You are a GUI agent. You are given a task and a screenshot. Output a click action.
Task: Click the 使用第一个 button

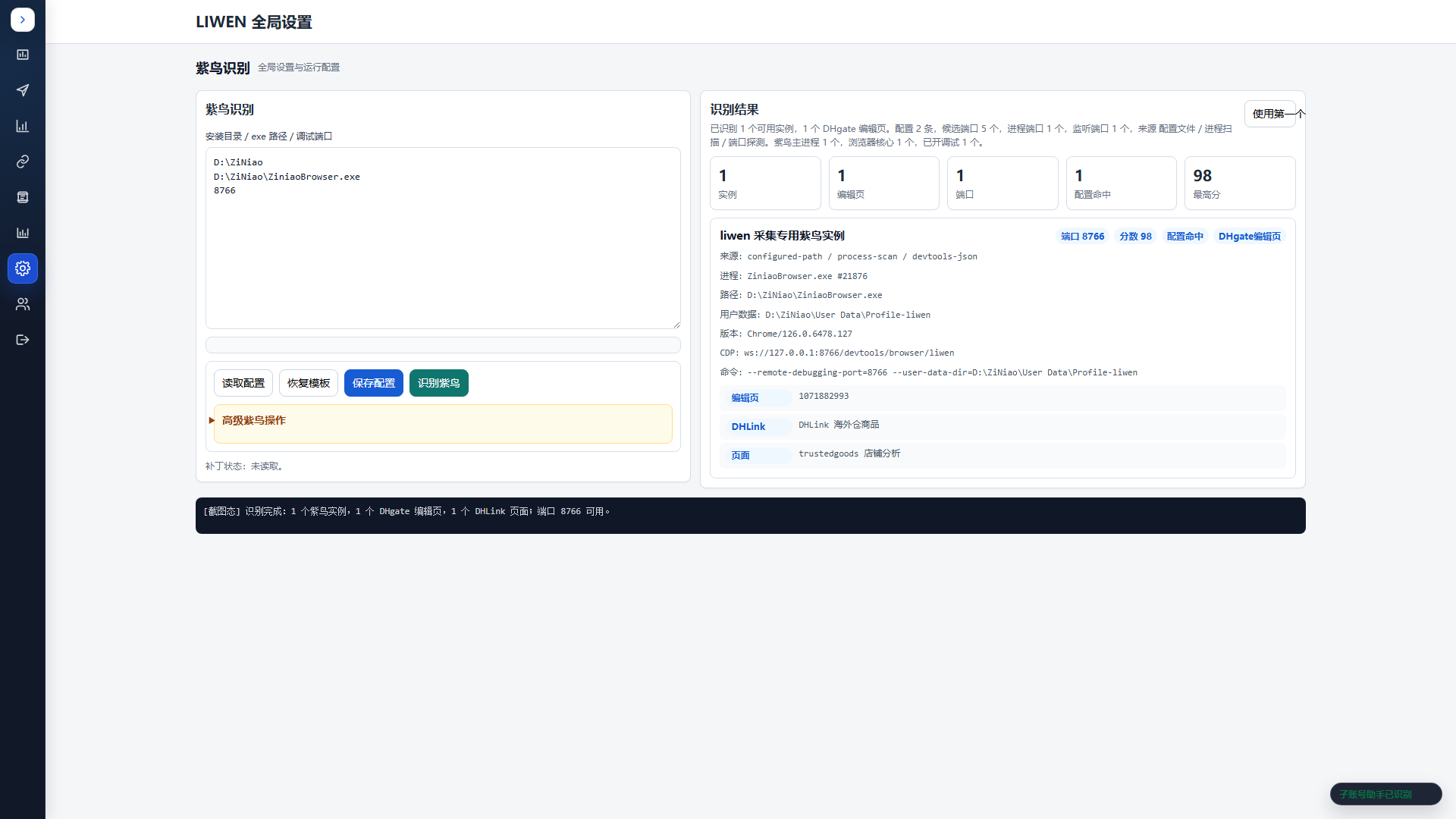coord(1270,114)
